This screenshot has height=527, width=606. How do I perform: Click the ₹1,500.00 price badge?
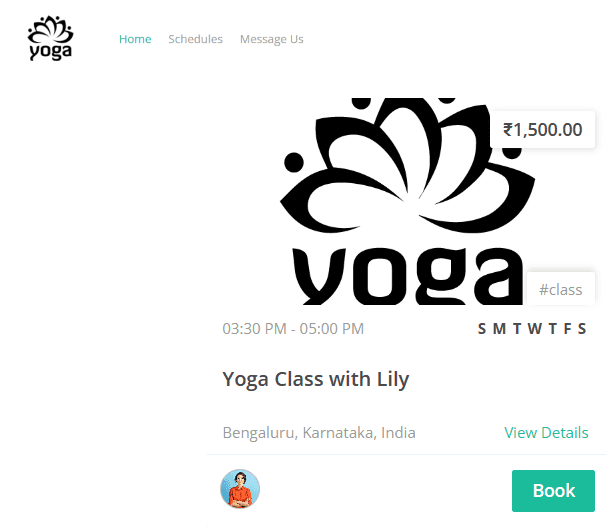[542, 129]
